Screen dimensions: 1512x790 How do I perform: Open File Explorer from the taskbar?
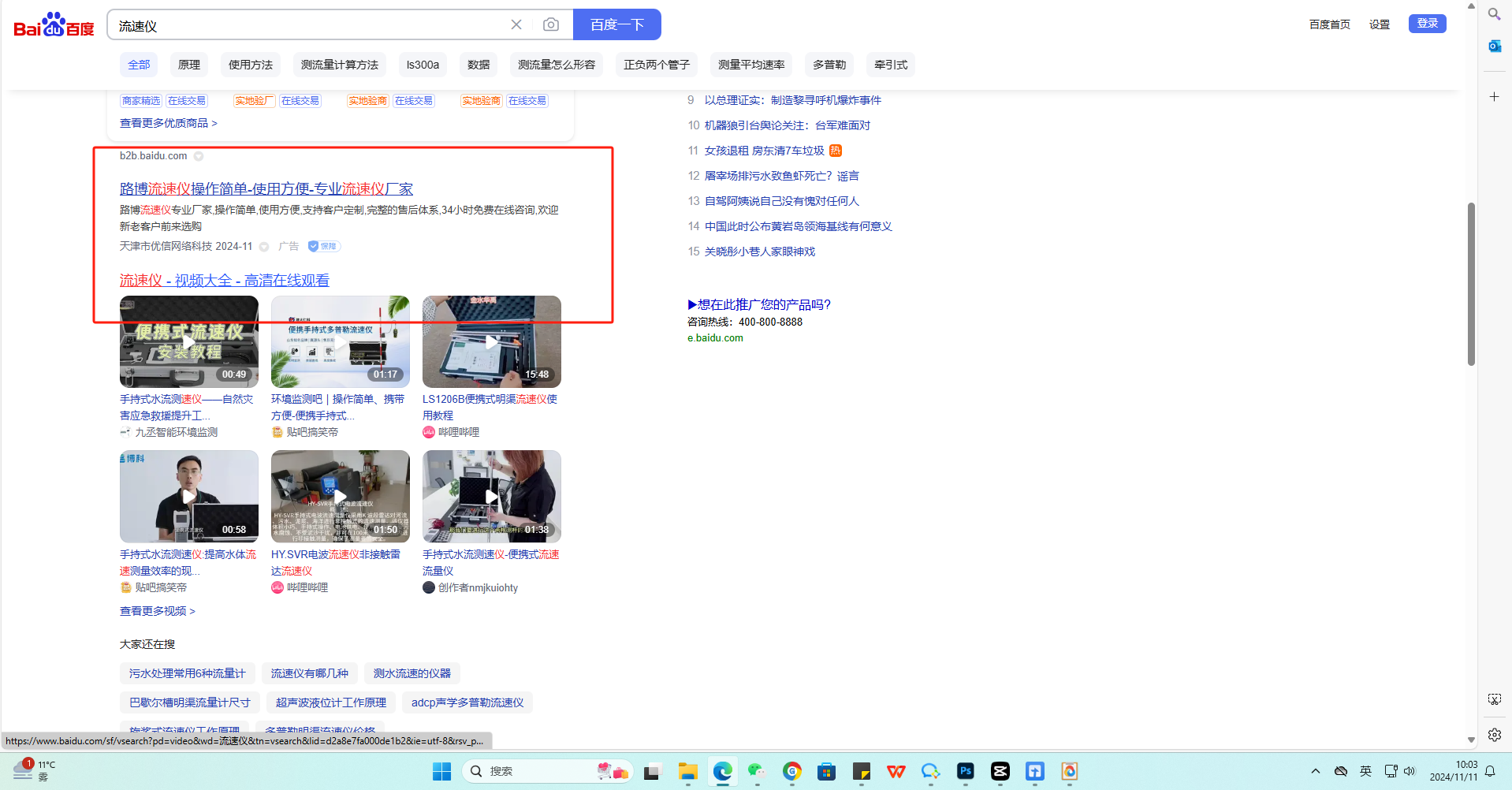tap(688, 771)
